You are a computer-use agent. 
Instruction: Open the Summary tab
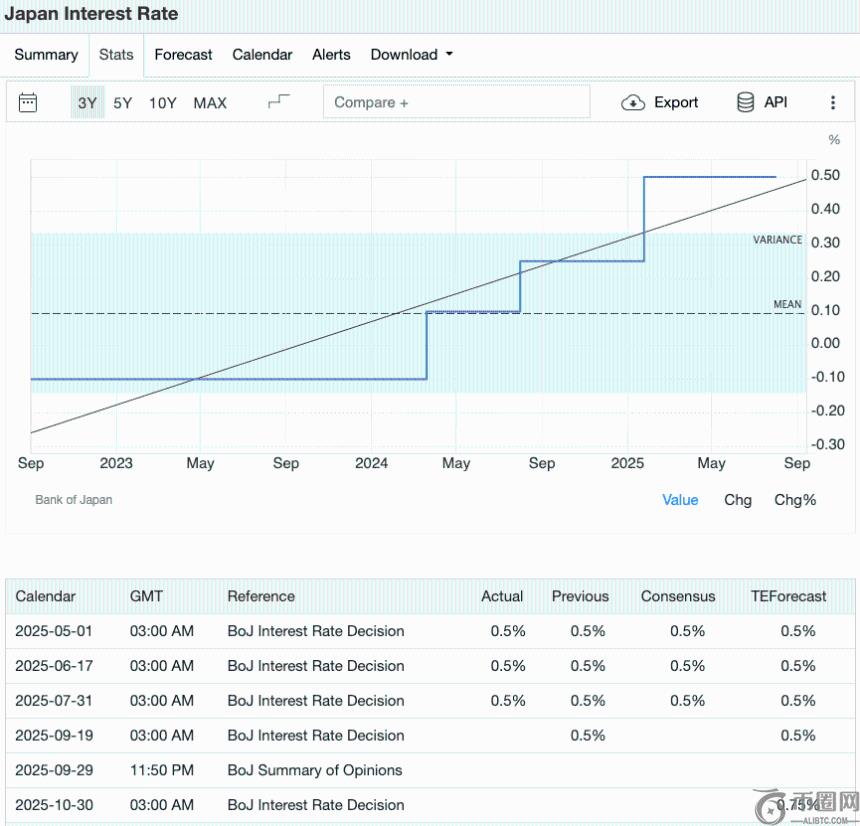coord(46,55)
